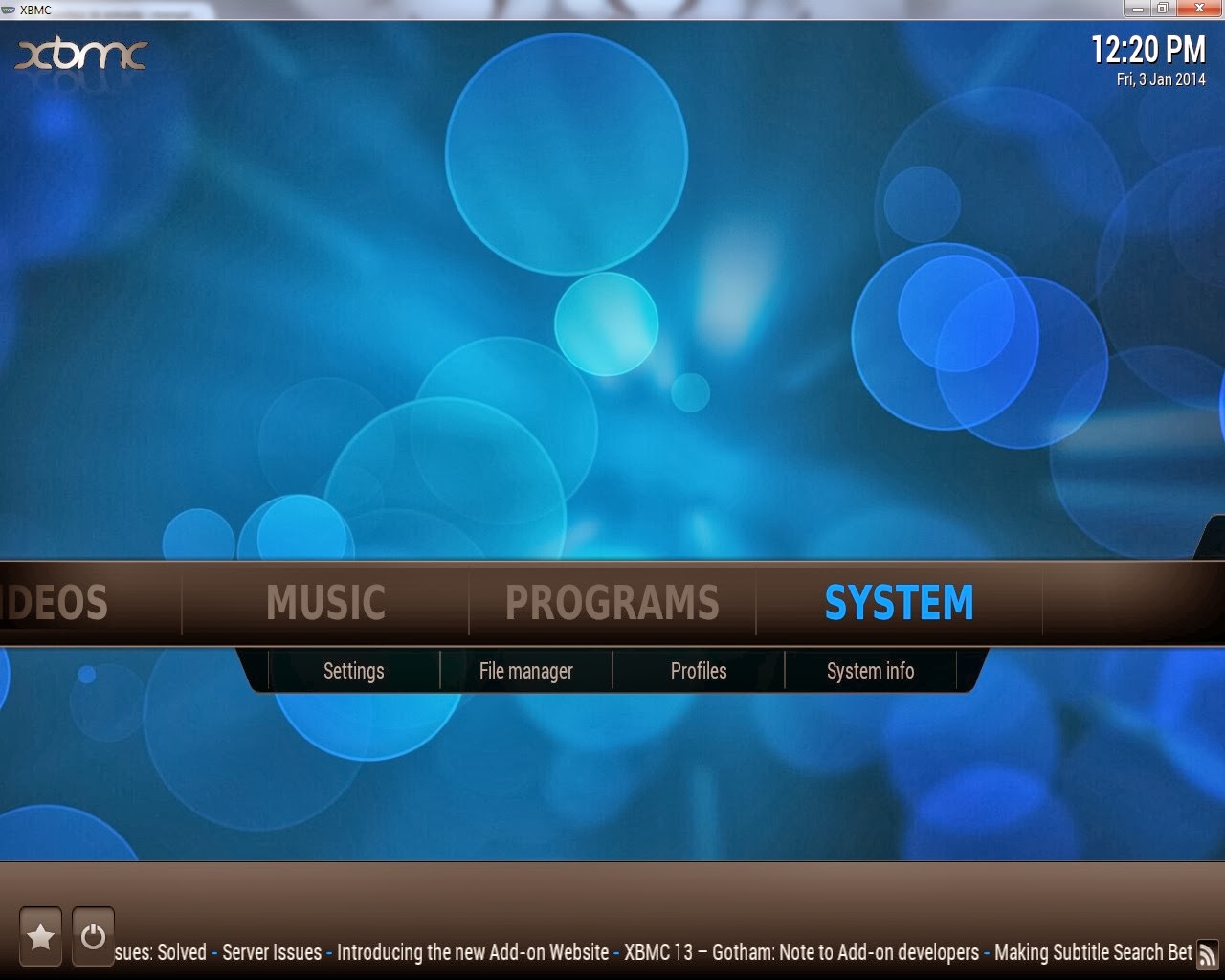Click the XBMC logo in the corner

coord(81,57)
